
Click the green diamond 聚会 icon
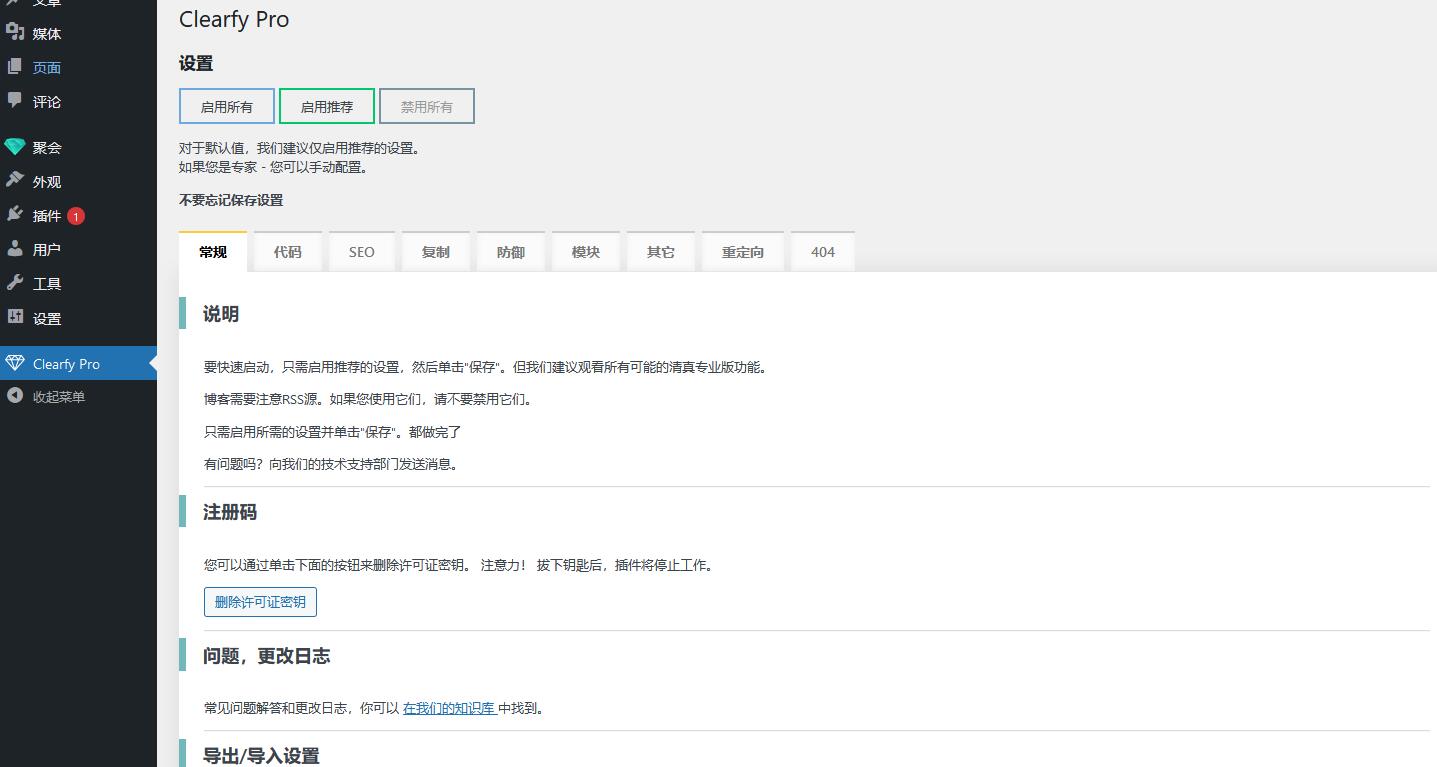[15, 147]
